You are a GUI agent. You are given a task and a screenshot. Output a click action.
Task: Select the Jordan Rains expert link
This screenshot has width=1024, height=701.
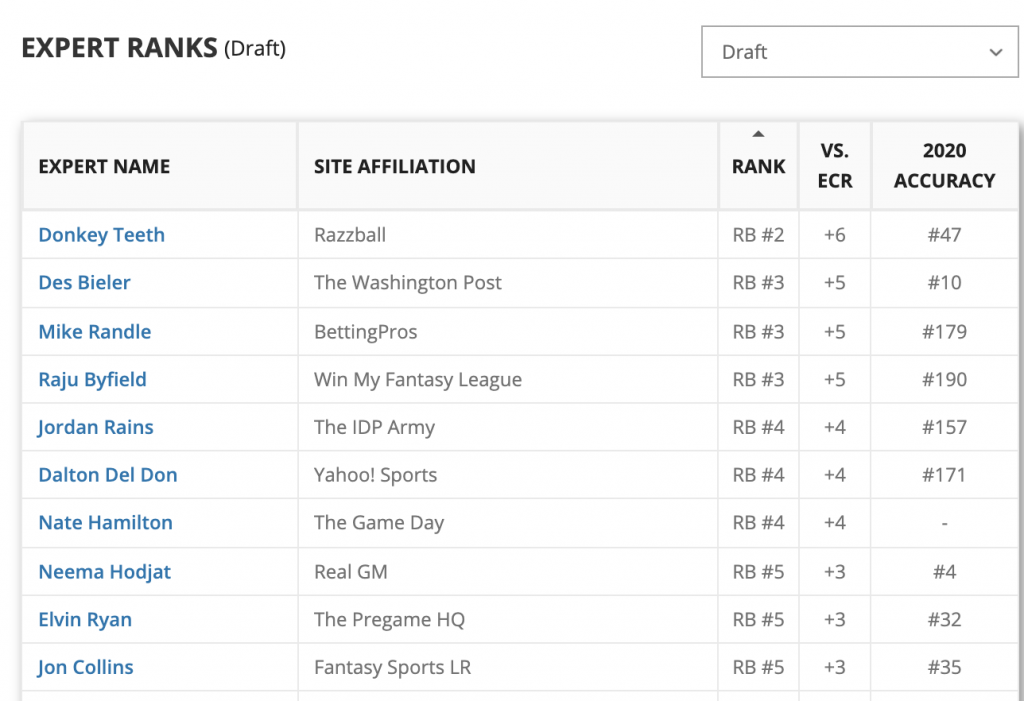[95, 427]
